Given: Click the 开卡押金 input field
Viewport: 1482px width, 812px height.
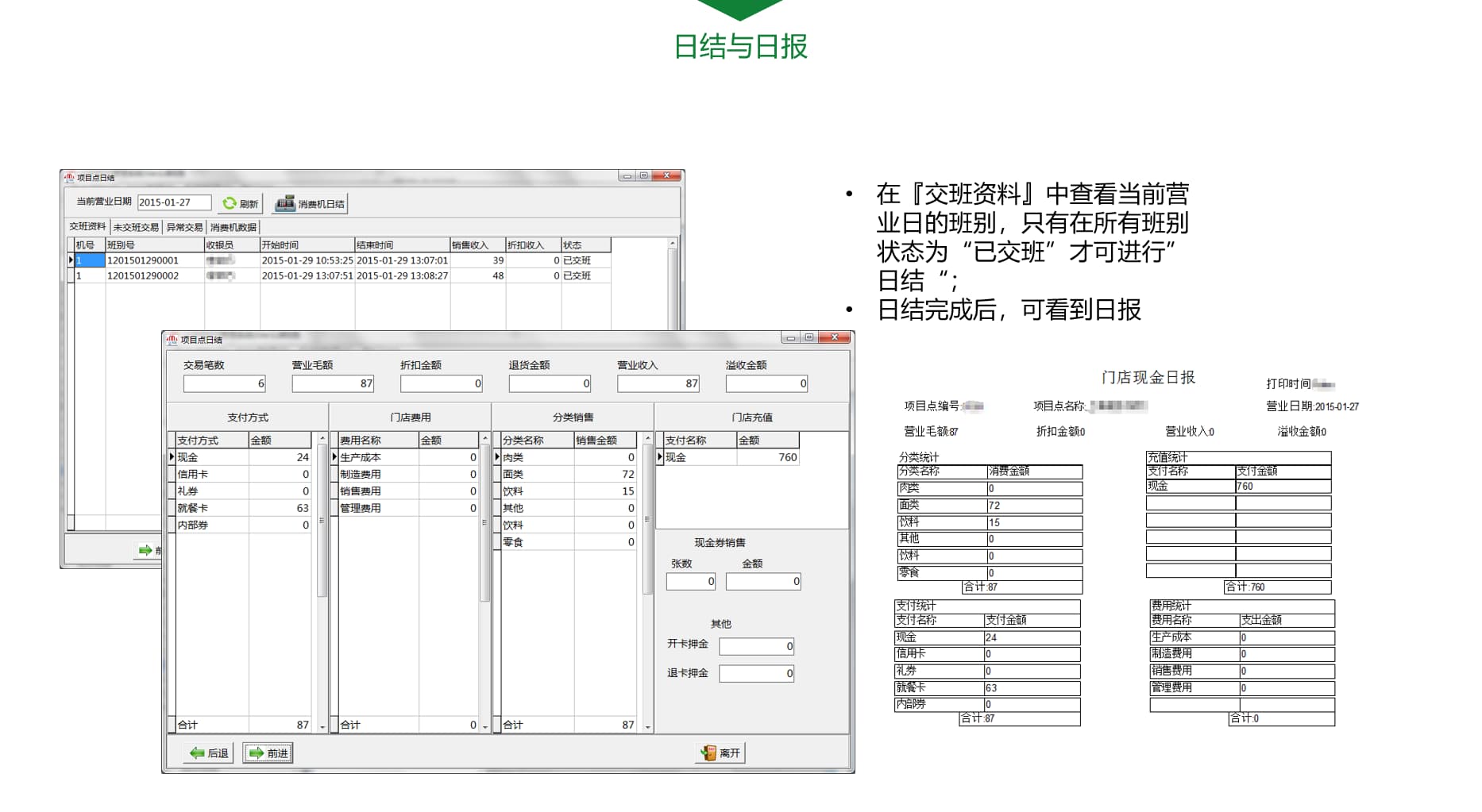Looking at the screenshot, I should (756, 646).
